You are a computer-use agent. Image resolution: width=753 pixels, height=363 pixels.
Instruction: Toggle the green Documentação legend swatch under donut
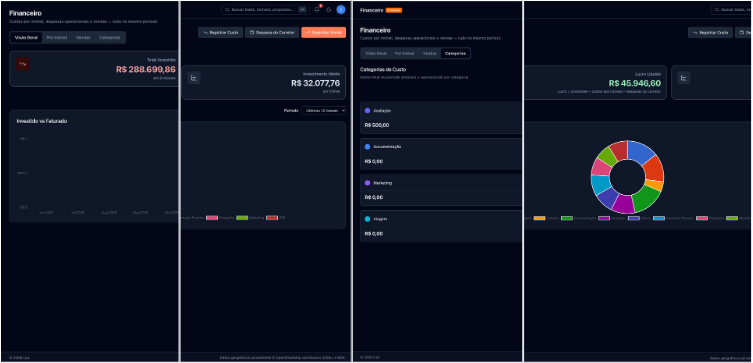567,218
